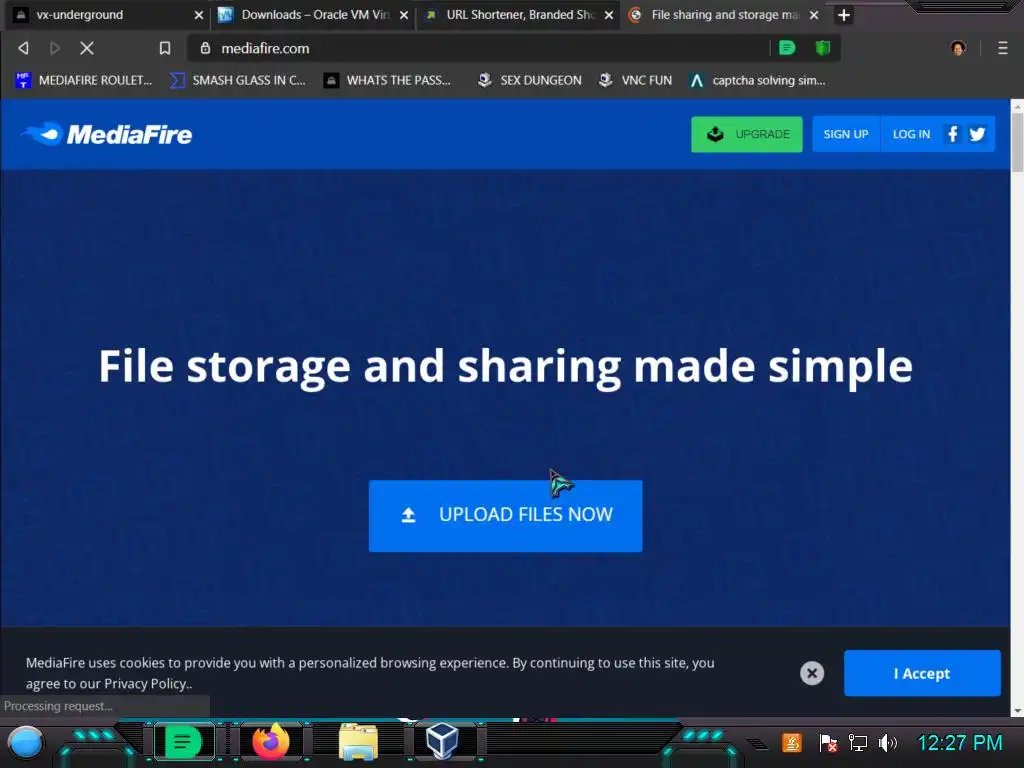
Task: Open File Explorer folder in taskbar
Action: [x=359, y=743]
